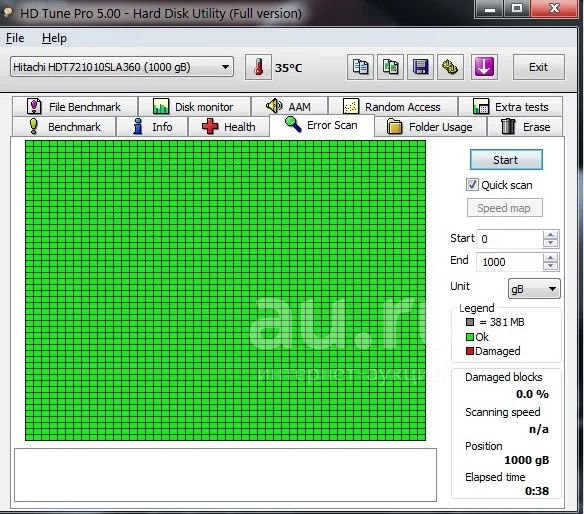
Task: Click inside the End value field
Action: (510, 262)
